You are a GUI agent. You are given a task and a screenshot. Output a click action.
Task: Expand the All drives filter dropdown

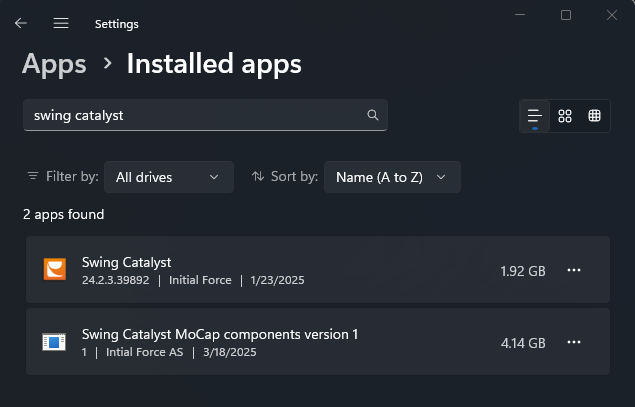pos(169,177)
